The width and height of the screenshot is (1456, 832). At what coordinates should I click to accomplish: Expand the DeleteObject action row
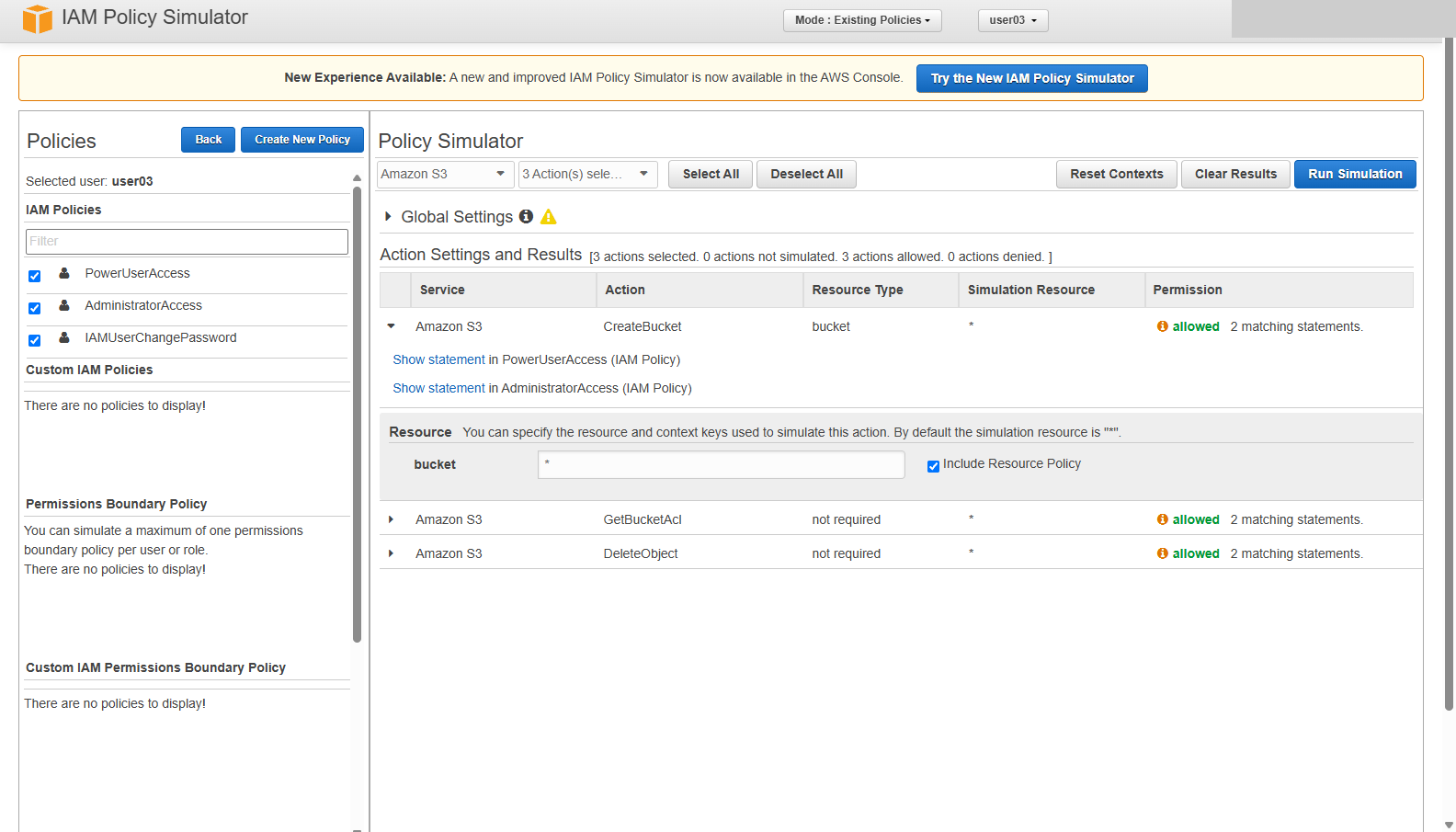click(x=392, y=553)
